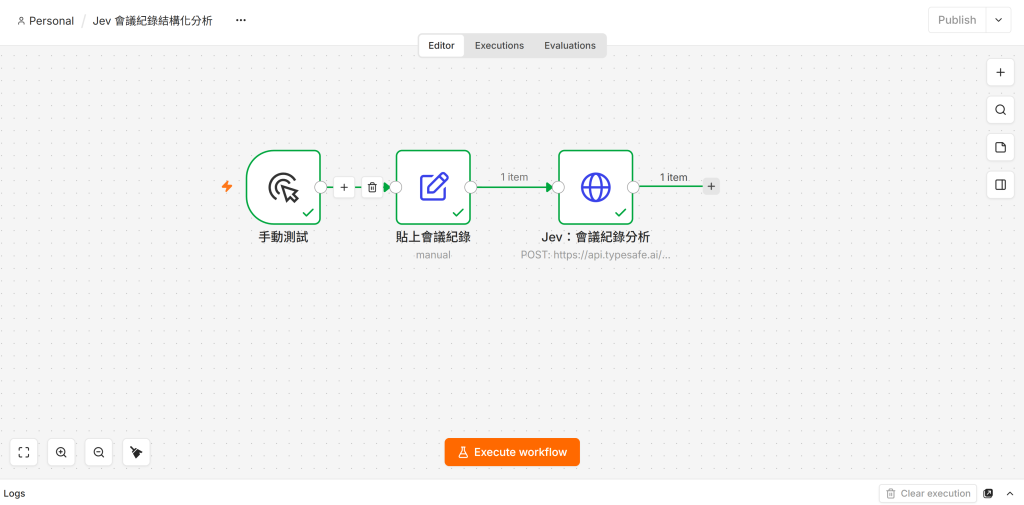Click the workflow name Jev 會議紀錄結構化分析
1024x505 pixels.
click(153, 21)
